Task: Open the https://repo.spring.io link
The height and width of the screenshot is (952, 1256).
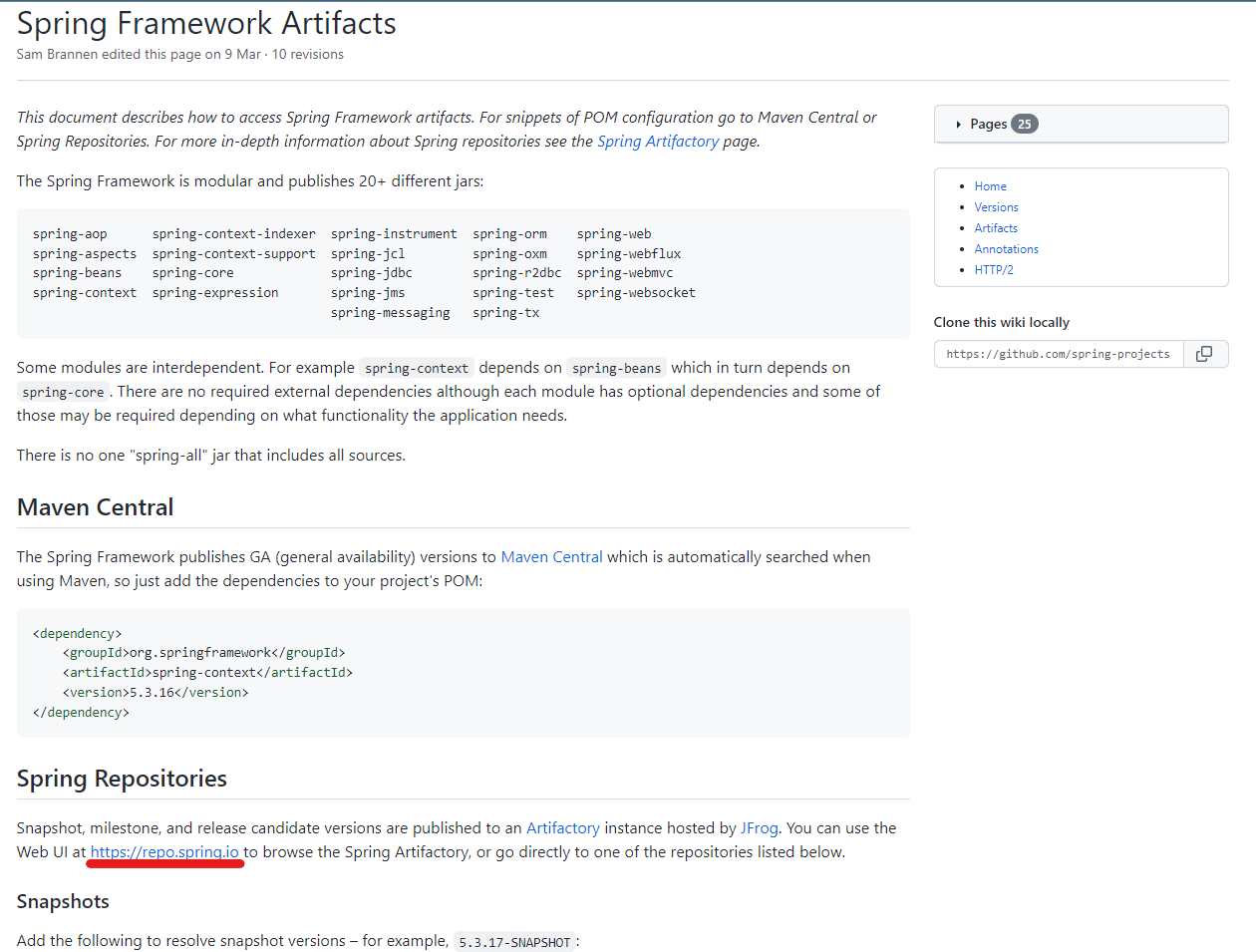Action: [x=164, y=852]
